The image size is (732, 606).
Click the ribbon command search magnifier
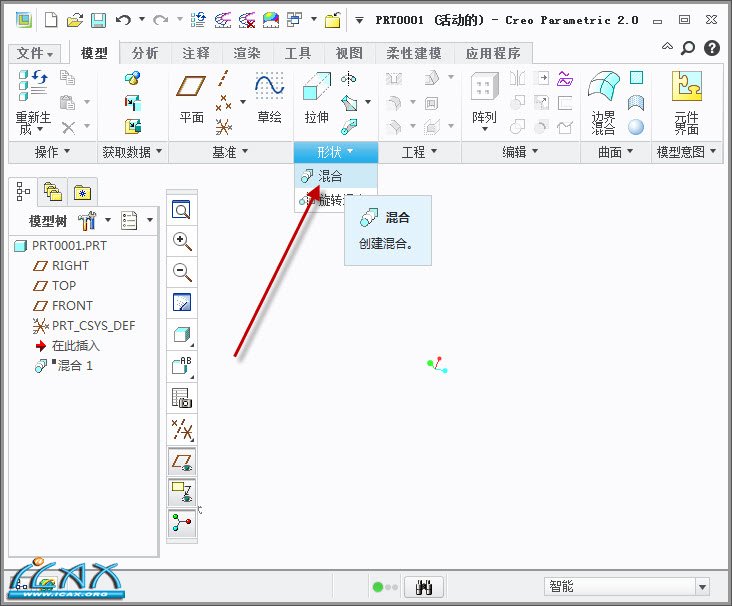(x=688, y=48)
